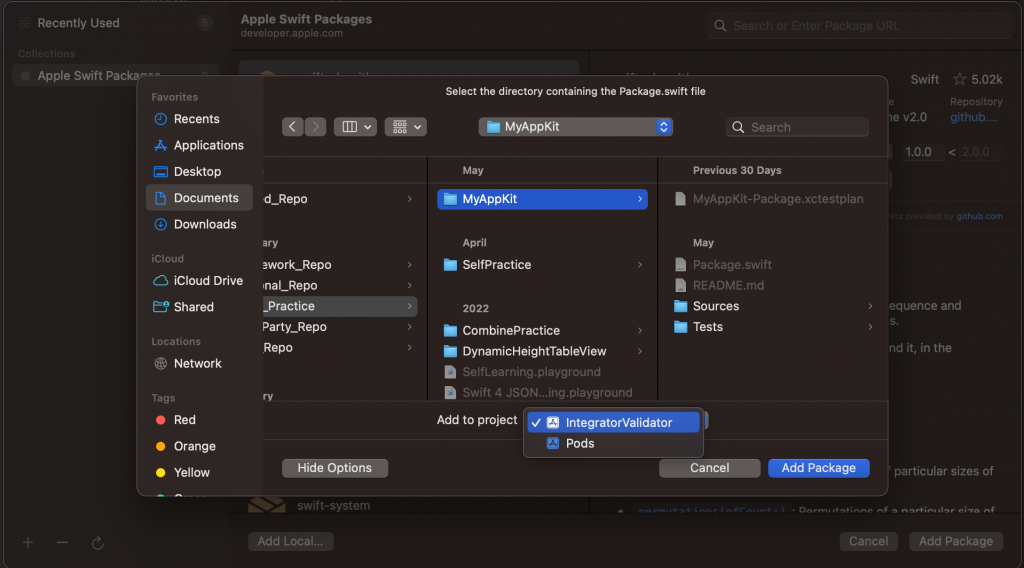Cancel the file selection dialog
The image size is (1024, 568).
coord(709,468)
